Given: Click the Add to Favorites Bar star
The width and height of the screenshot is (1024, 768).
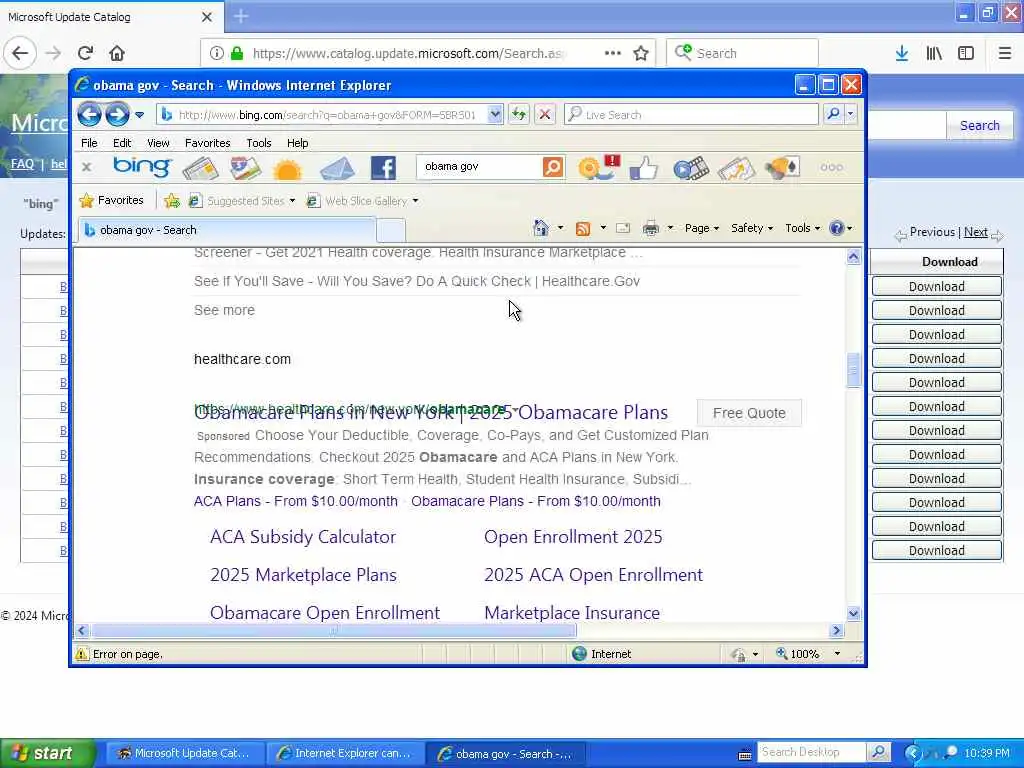Looking at the screenshot, I should click(172, 200).
